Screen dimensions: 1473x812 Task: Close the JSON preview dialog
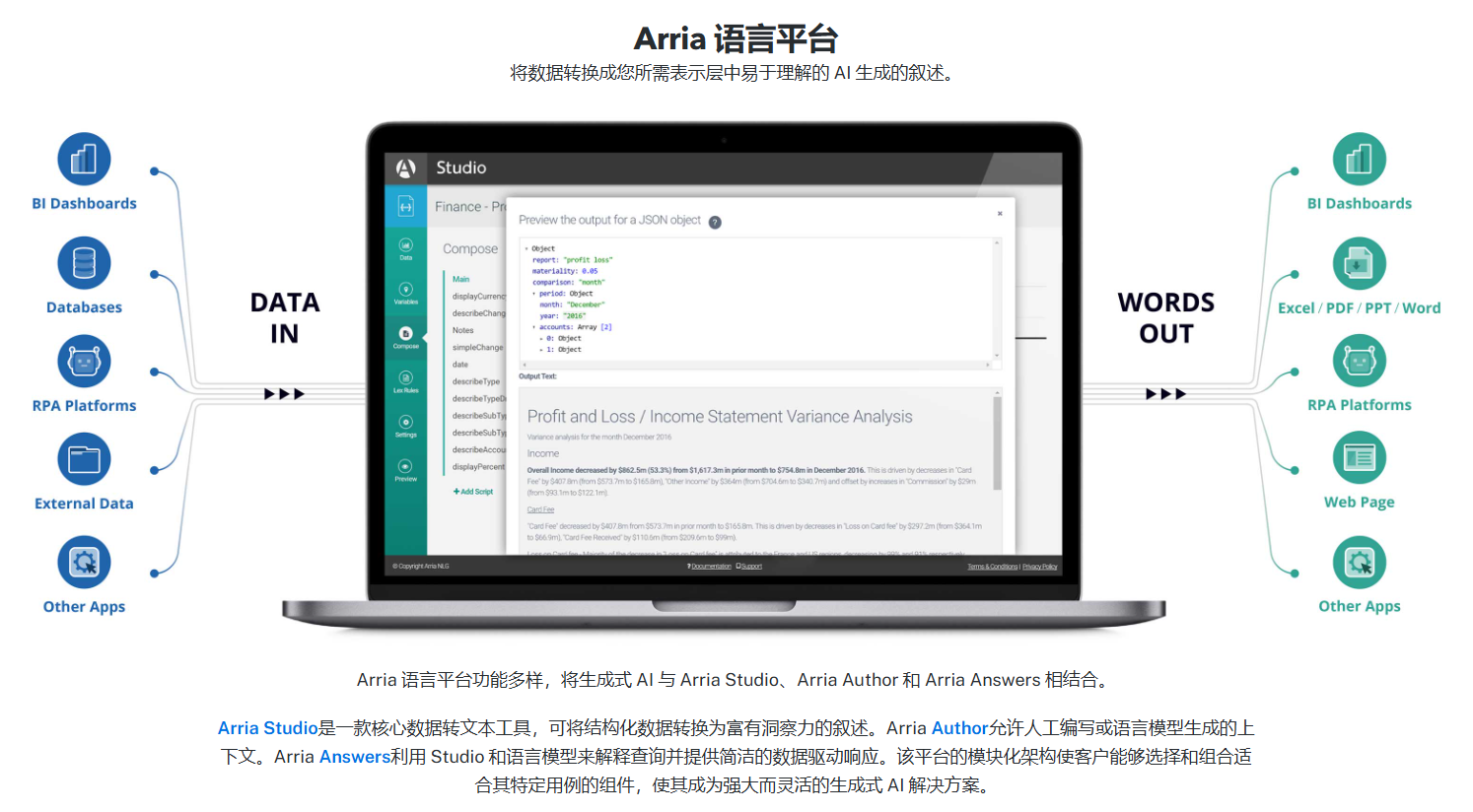click(1000, 213)
